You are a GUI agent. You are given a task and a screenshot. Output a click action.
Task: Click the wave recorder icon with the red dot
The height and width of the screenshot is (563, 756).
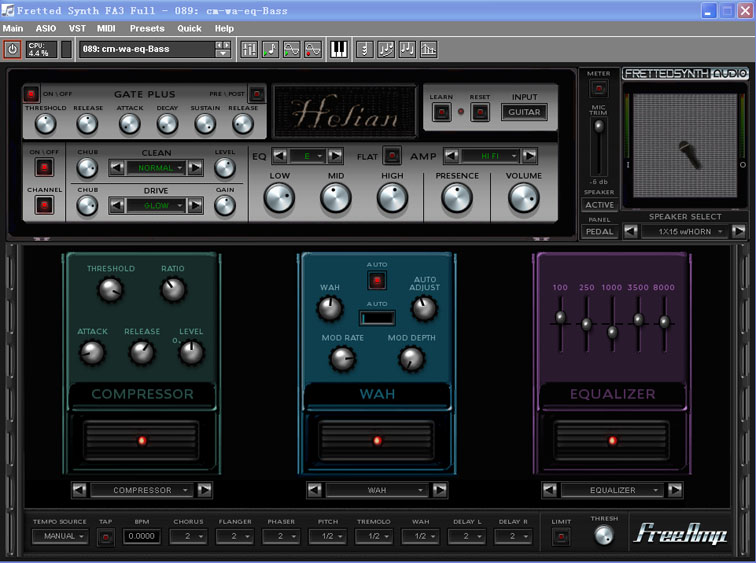313,49
